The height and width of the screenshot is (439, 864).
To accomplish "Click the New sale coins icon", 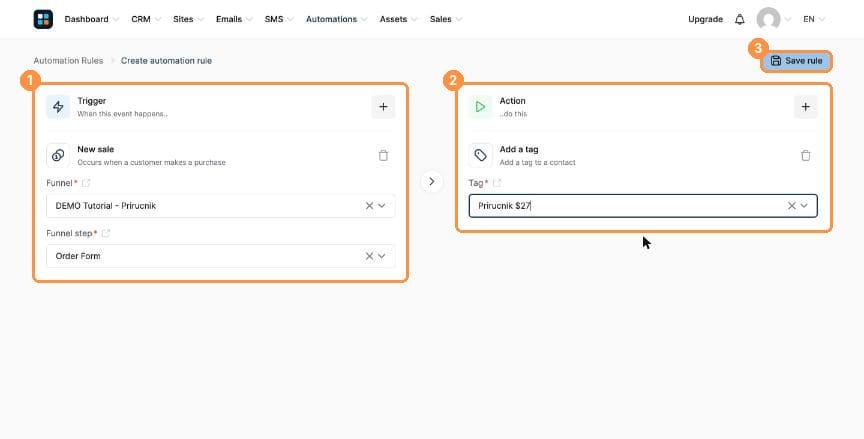I will tap(58, 155).
